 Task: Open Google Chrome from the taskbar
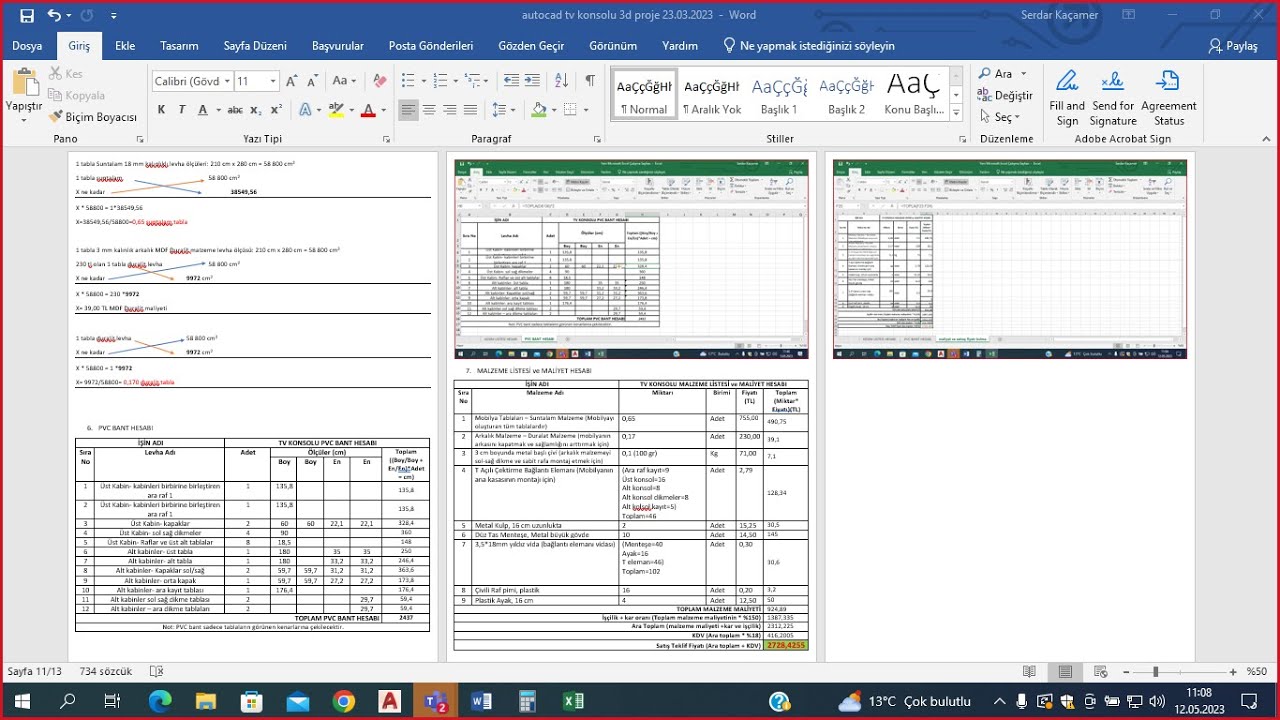[343, 701]
